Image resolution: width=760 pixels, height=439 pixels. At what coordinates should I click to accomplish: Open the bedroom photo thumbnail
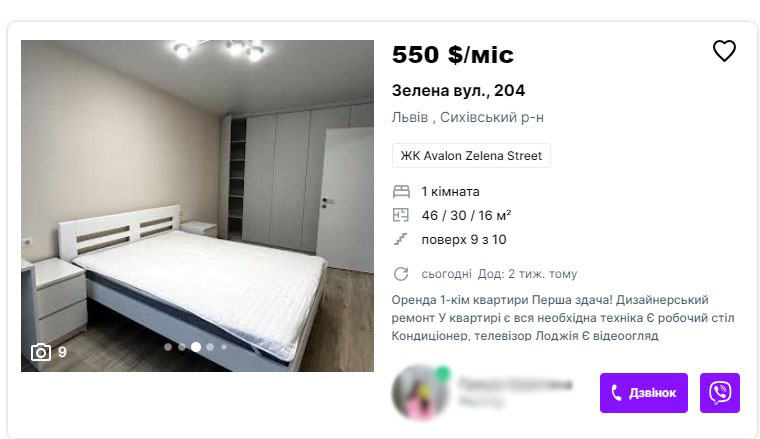[x=197, y=206]
